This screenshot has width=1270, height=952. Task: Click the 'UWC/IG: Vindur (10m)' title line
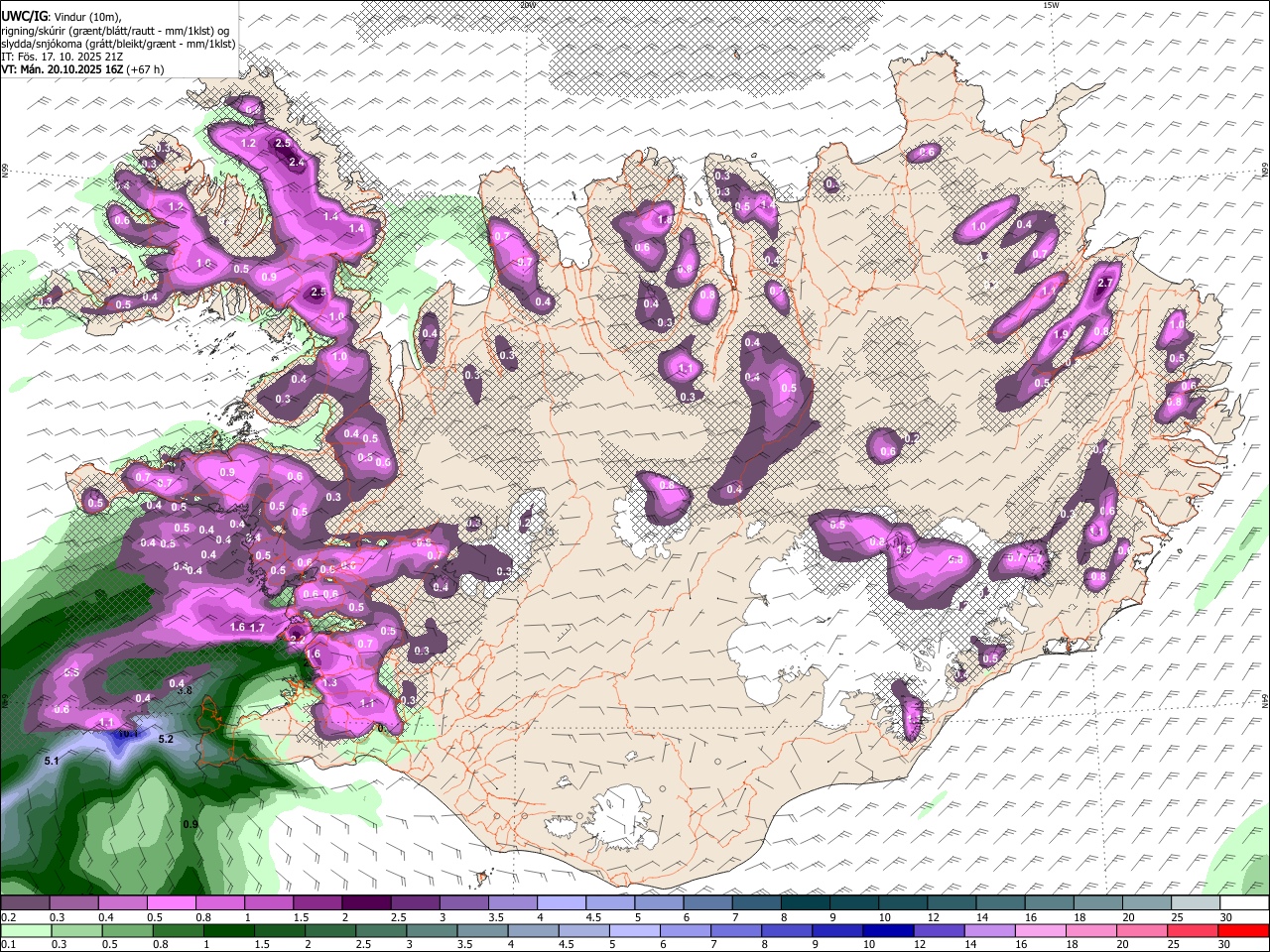pos(62,17)
